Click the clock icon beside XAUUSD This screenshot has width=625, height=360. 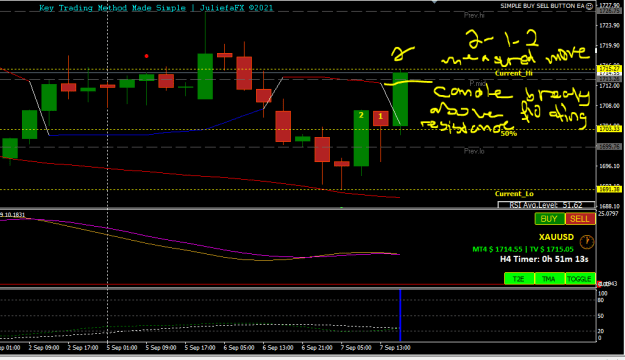coord(586,241)
